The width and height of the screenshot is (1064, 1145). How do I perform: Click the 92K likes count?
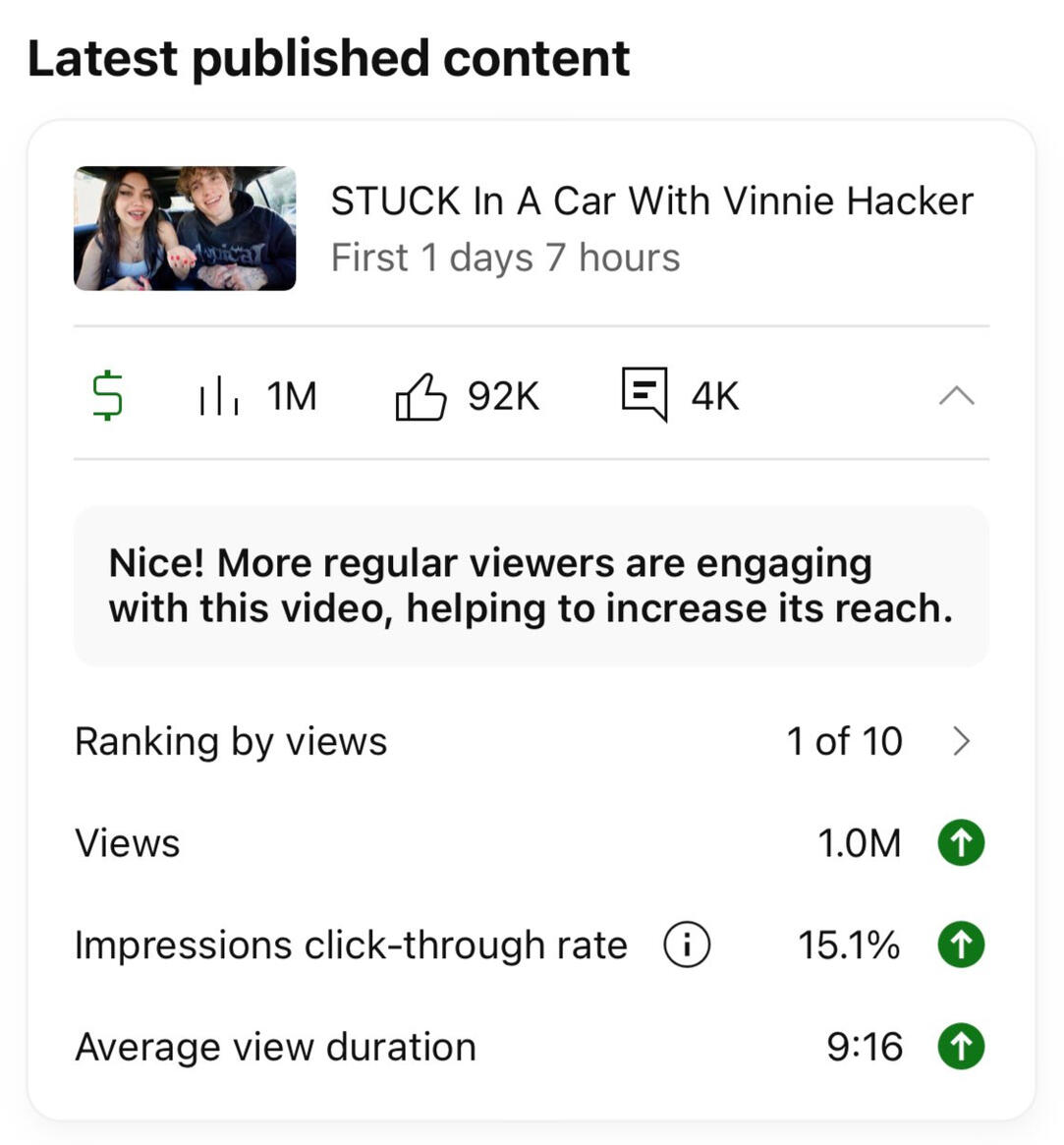tap(503, 396)
